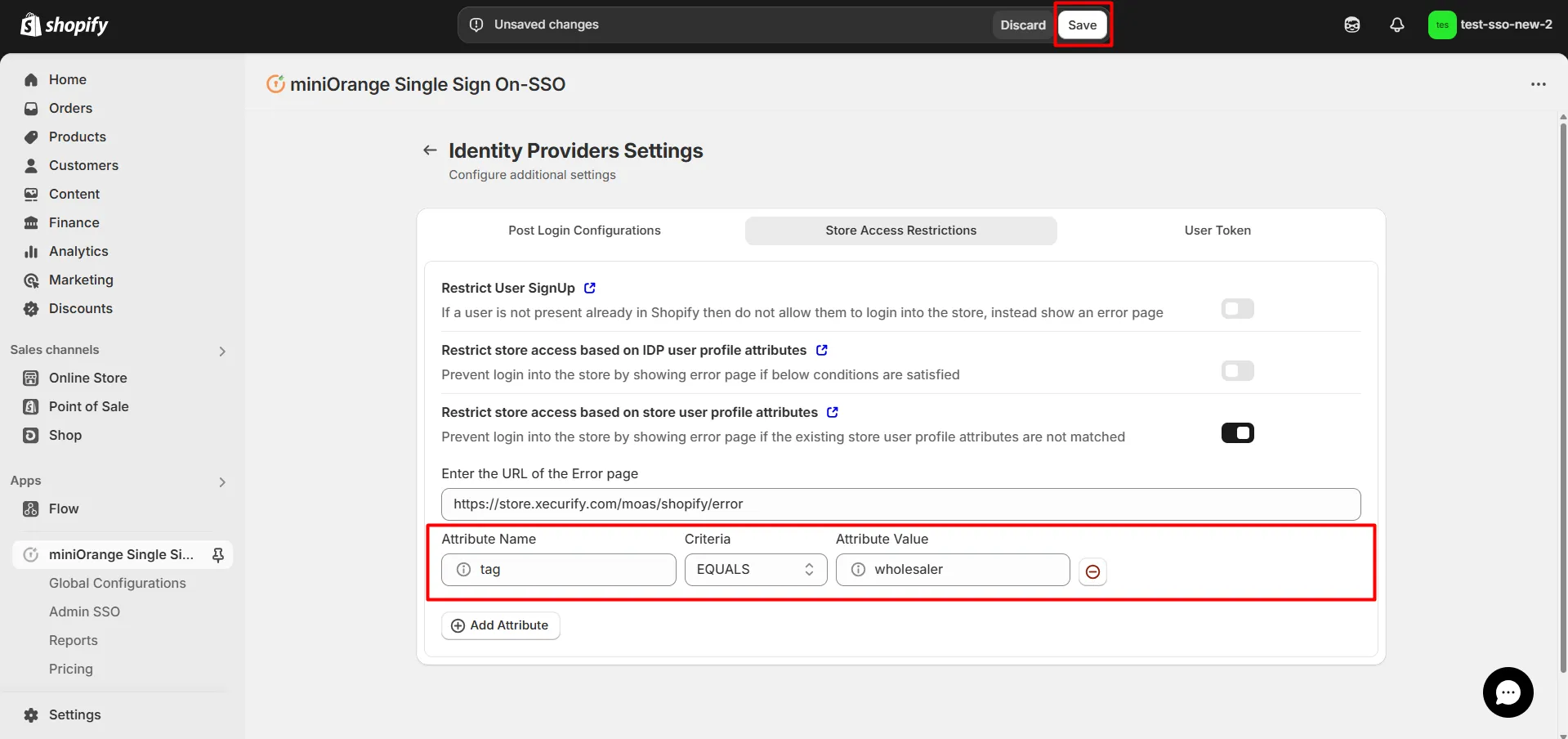Discard the unsaved changes
The width and height of the screenshot is (1568, 739).
pyautogui.click(x=1023, y=25)
